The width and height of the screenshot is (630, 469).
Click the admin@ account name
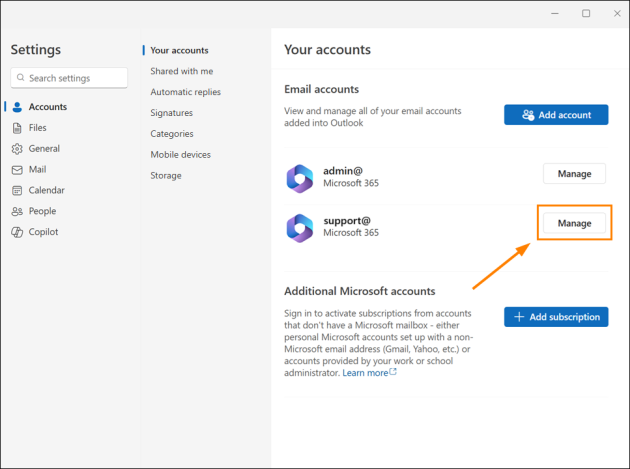pos(343,171)
